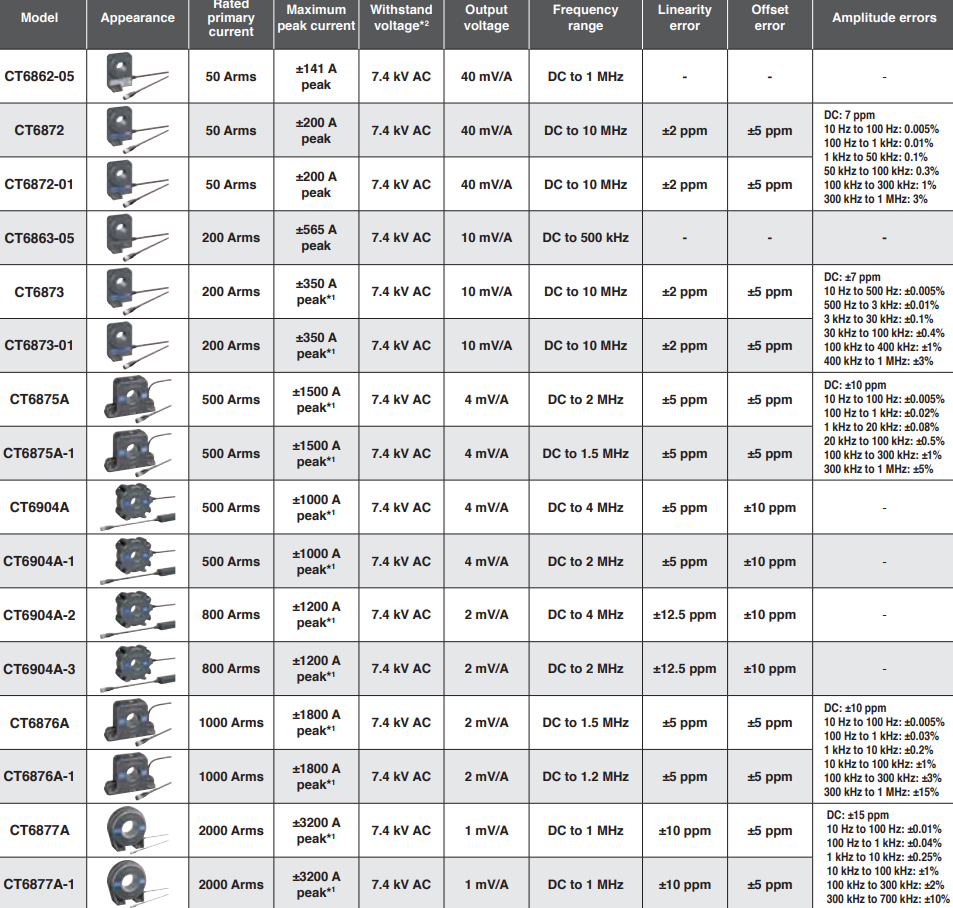This screenshot has height=908, width=953.
Task: Select the CT6872 model cell
Action: tap(43, 130)
